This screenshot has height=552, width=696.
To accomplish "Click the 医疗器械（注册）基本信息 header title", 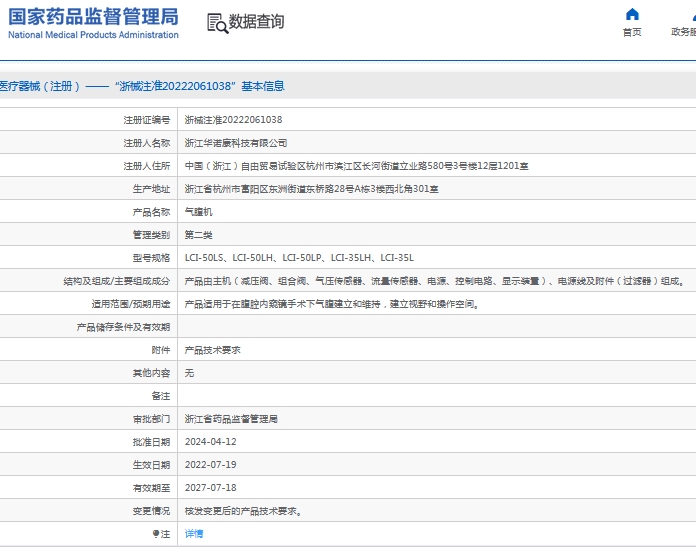I will (142, 86).
